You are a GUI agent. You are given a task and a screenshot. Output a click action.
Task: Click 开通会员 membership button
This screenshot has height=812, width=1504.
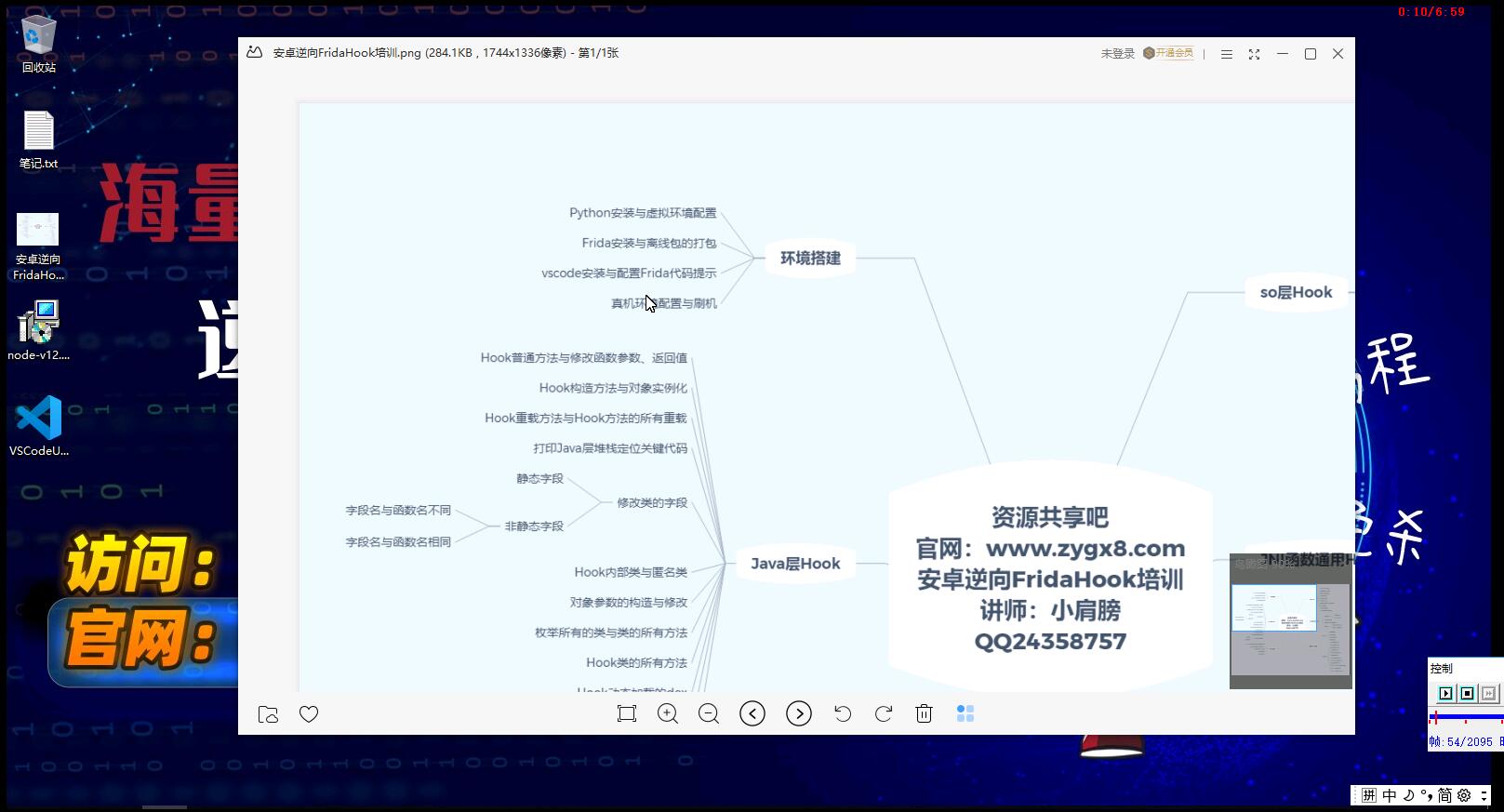pyautogui.click(x=1168, y=53)
